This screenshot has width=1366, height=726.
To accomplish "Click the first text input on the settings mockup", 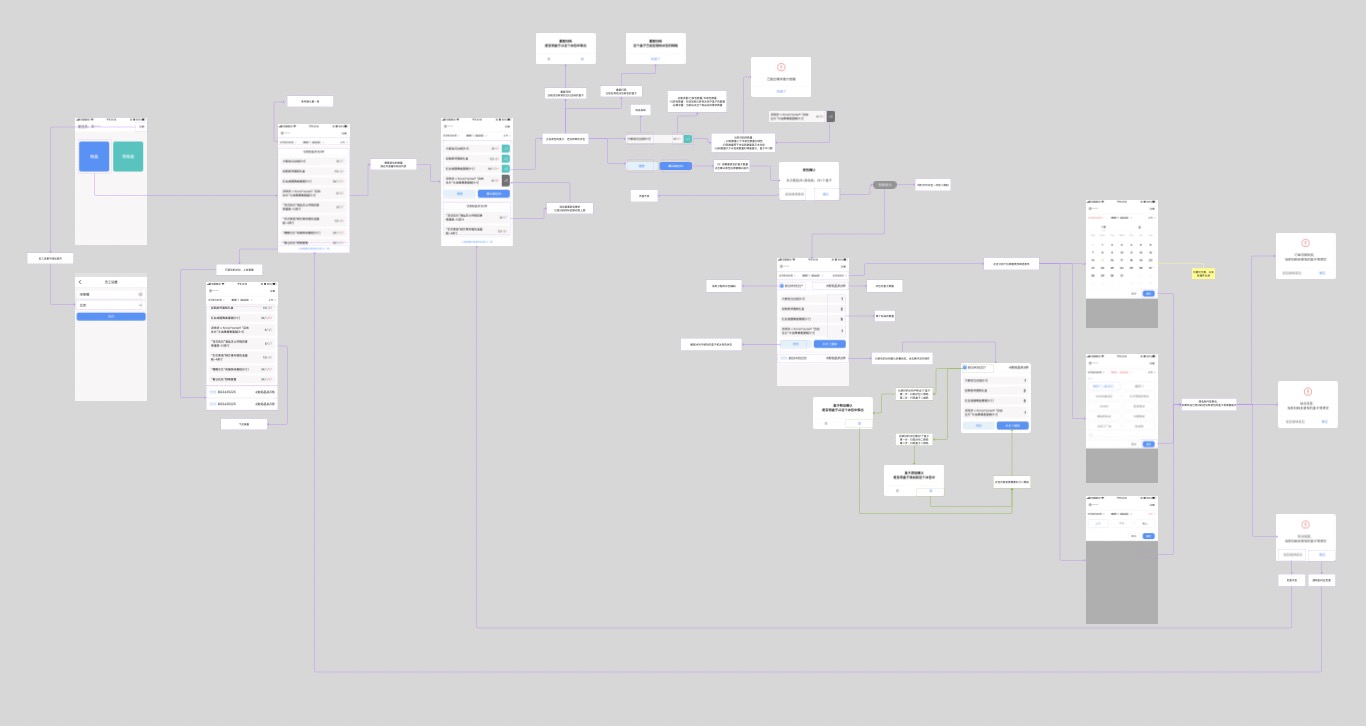I will point(111,295).
